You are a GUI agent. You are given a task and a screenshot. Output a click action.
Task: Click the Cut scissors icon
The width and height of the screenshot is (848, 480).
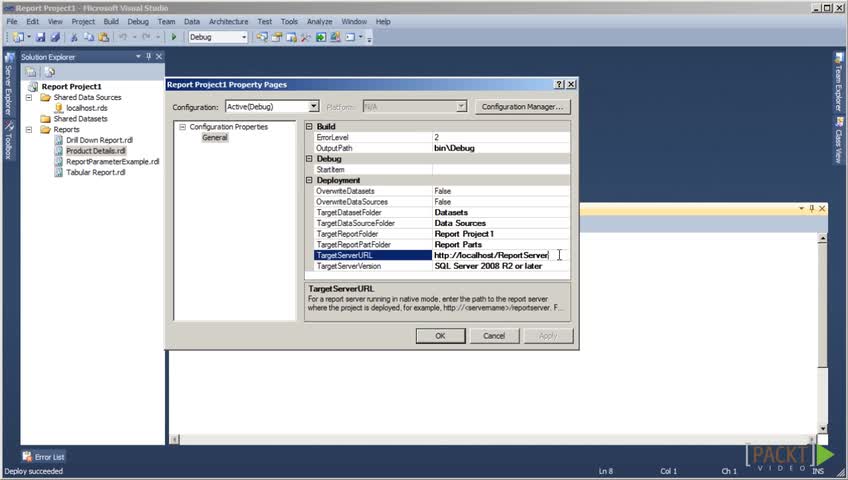coord(74,37)
